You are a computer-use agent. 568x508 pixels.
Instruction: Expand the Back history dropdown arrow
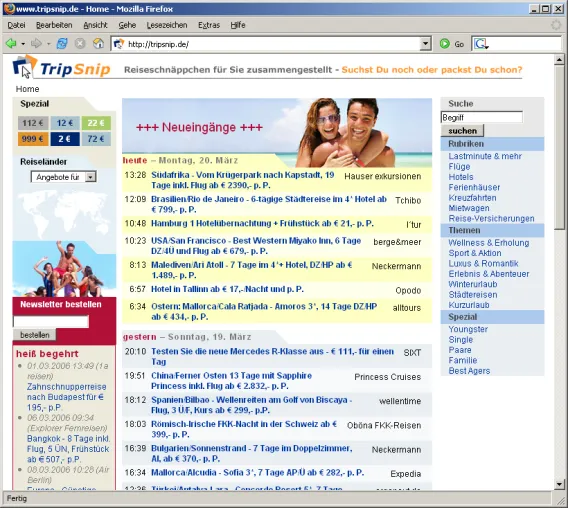tap(23, 44)
